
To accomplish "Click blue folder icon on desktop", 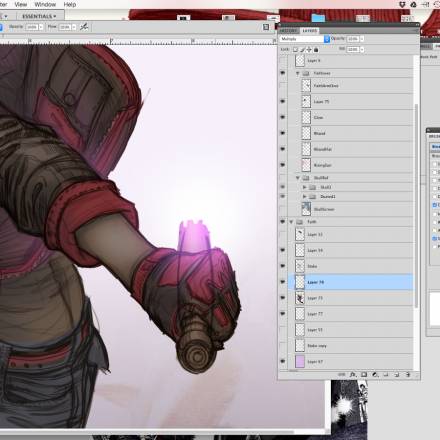I will pos(318,18).
